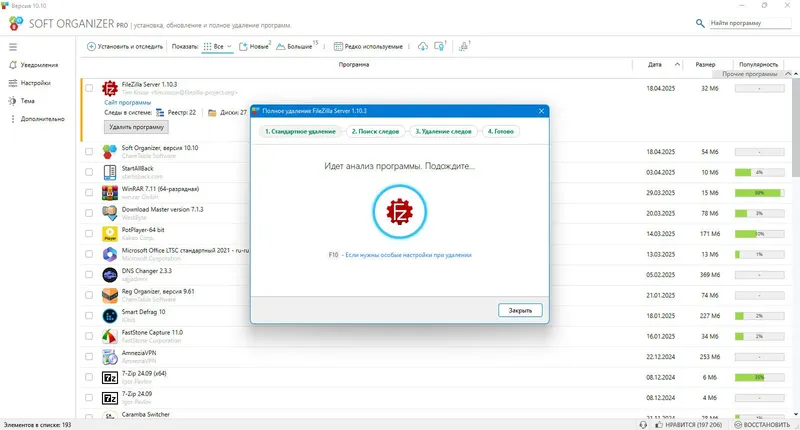The height and width of the screenshot is (430, 800).
Task: Click the Диски: 27 folder icon
Action: [212, 113]
